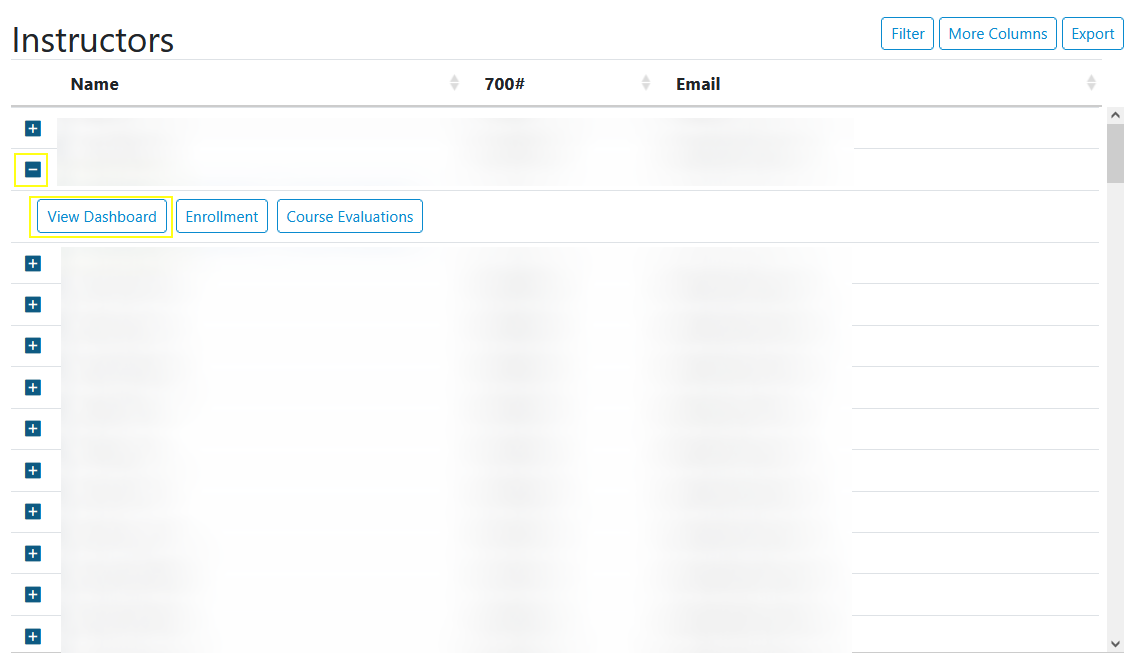Click the plus icon on the seventh row
The width and height of the screenshot is (1133, 662).
tap(33, 429)
